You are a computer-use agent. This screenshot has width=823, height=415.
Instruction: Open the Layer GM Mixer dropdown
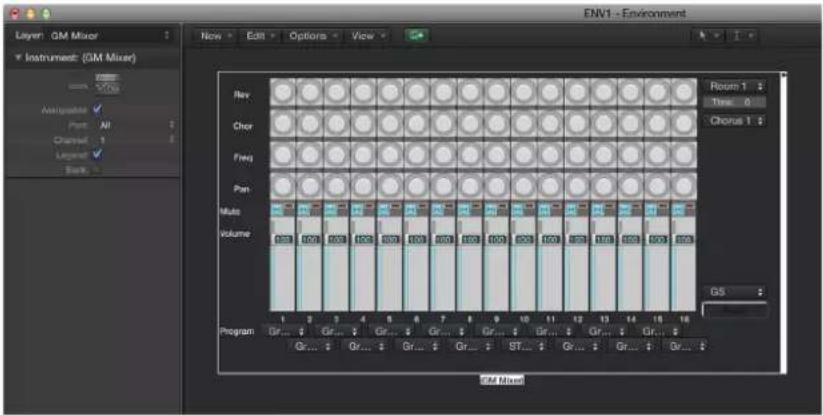(x=109, y=36)
